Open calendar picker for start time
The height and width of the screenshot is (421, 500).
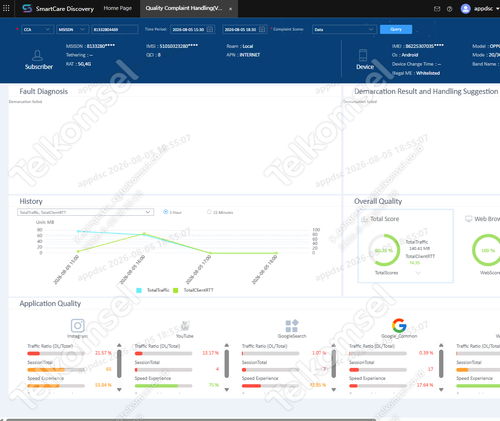click(210, 29)
